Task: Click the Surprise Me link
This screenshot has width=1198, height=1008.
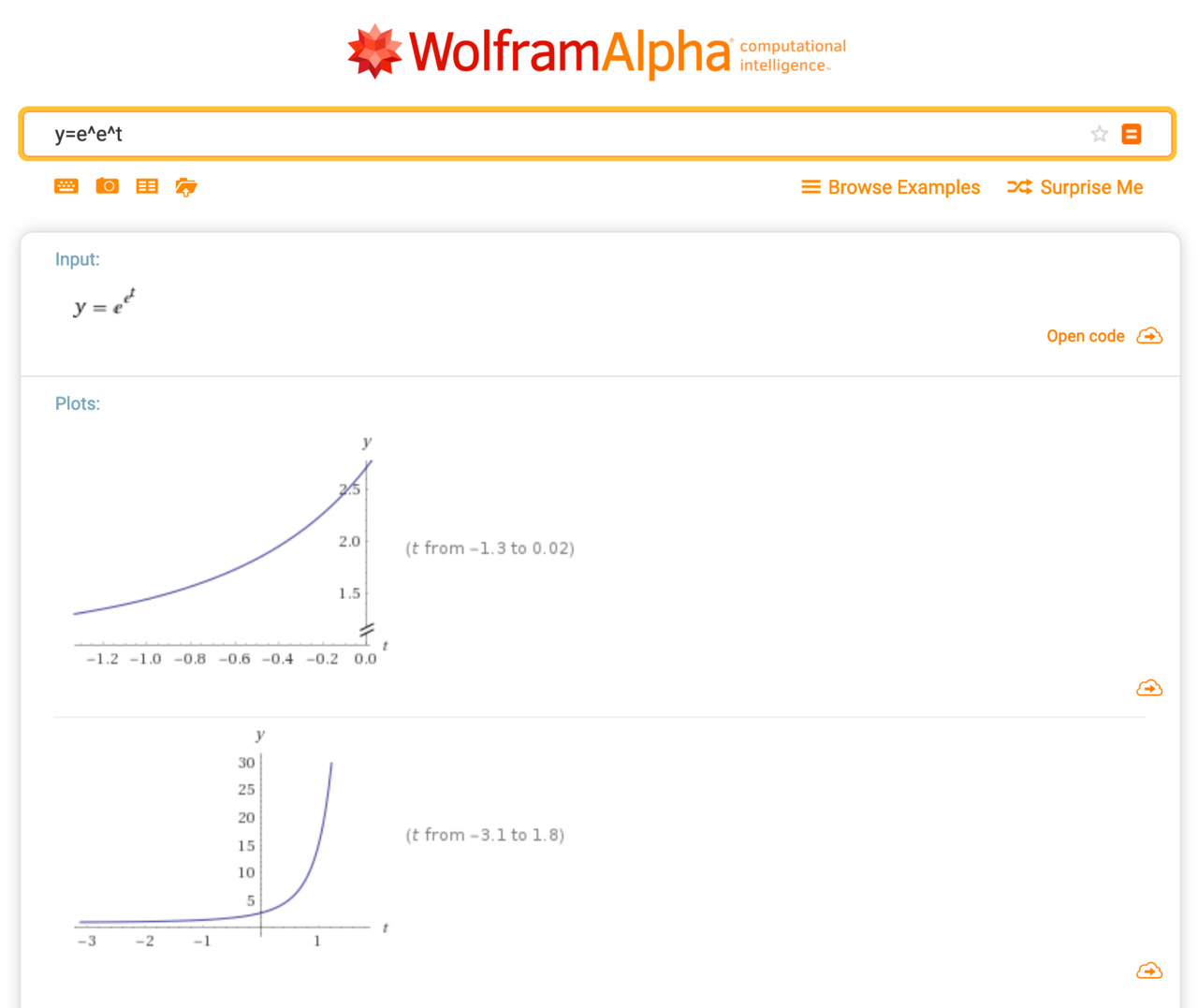Action: tap(1075, 187)
